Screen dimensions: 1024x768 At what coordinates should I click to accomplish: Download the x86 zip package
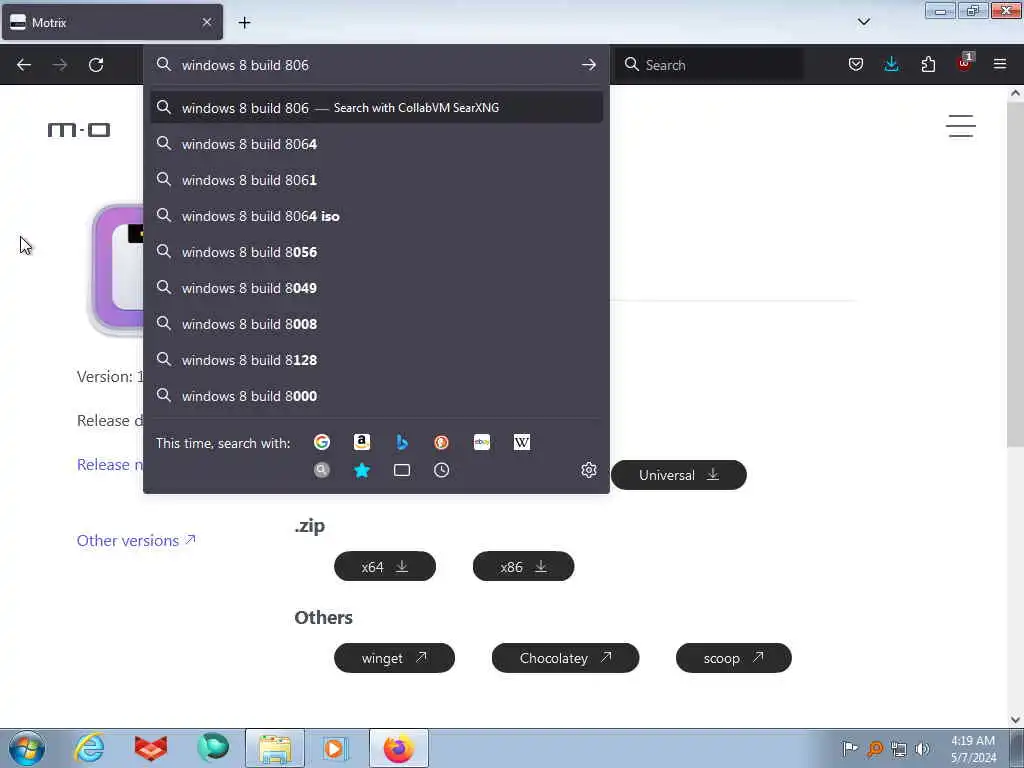pos(523,566)
